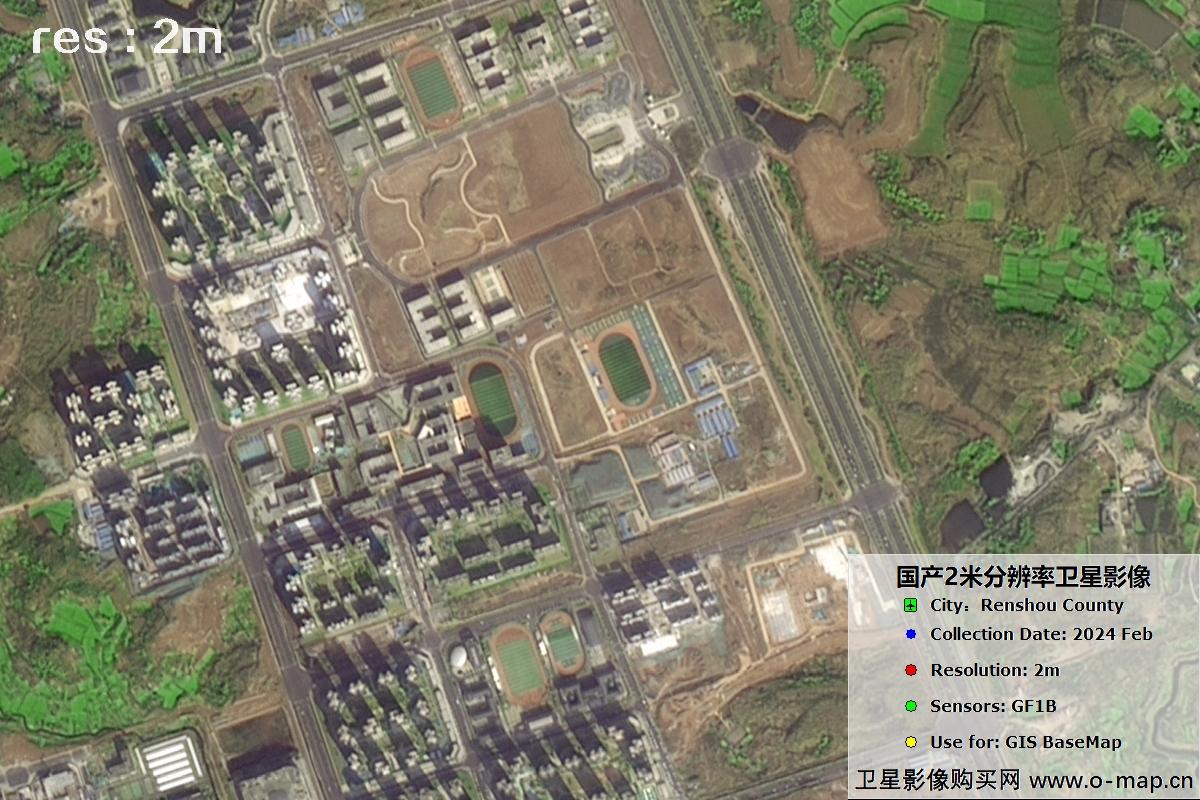Click the topmost green football field
Viewport: 1200px width, 800px height.
(433, 88)
